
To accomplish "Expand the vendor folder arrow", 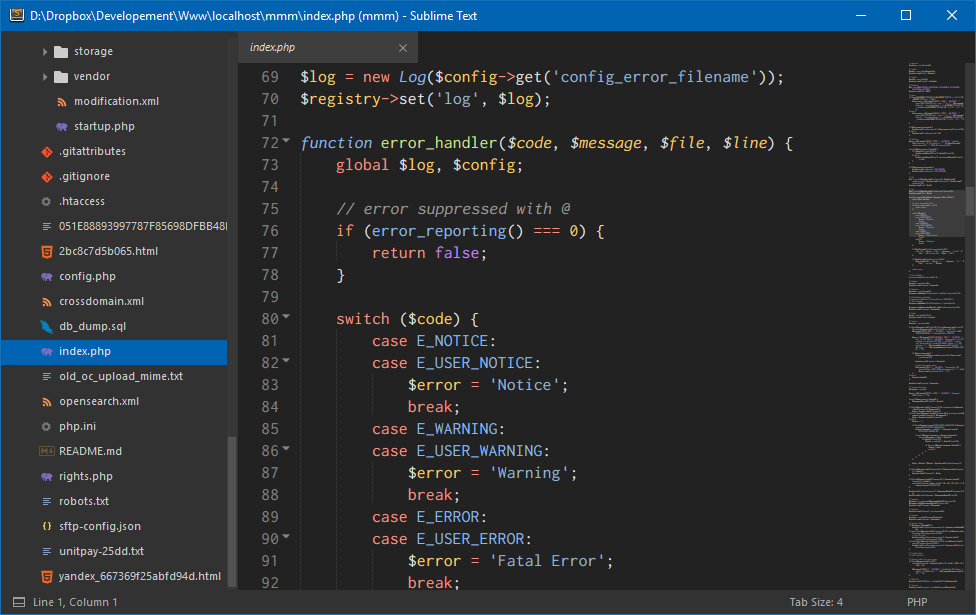I will (44, 77).
